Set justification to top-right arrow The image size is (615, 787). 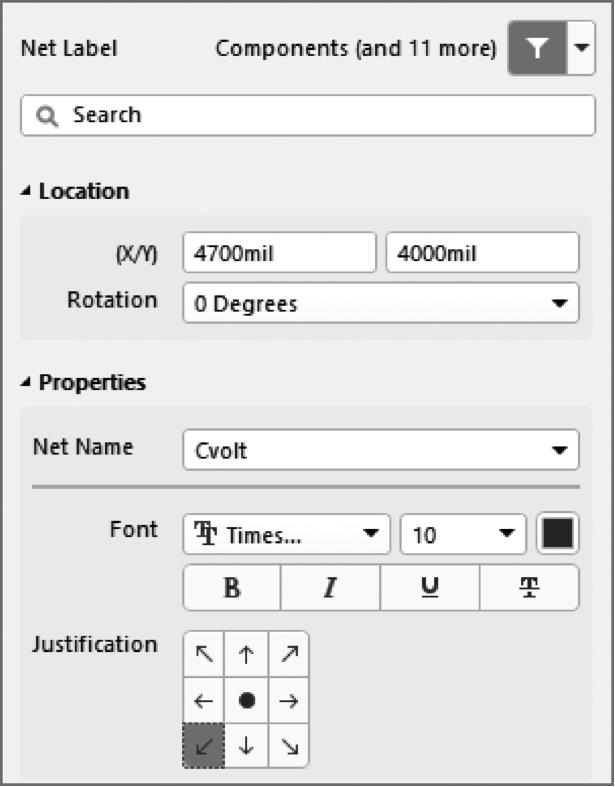click(289, 654)
